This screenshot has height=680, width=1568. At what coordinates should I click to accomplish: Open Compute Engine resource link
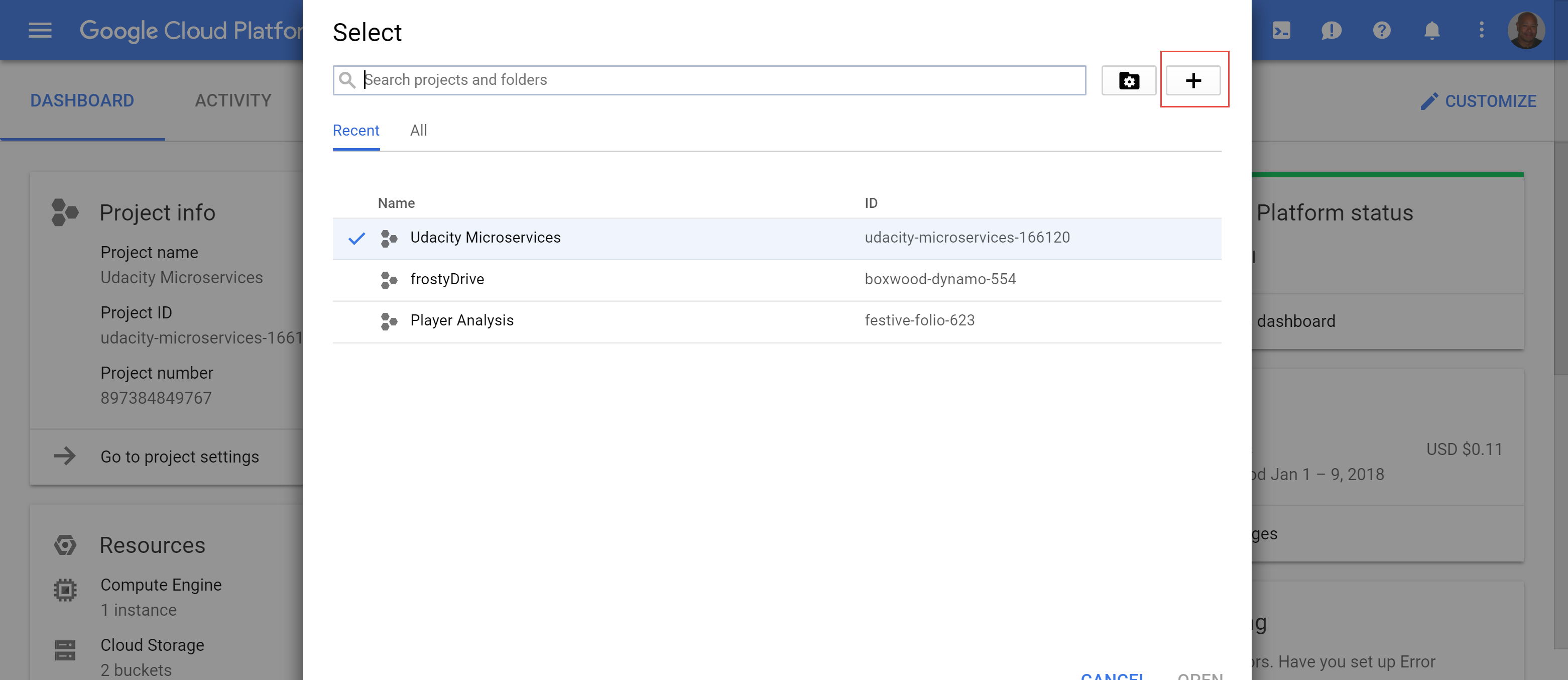tap(161, 585)
